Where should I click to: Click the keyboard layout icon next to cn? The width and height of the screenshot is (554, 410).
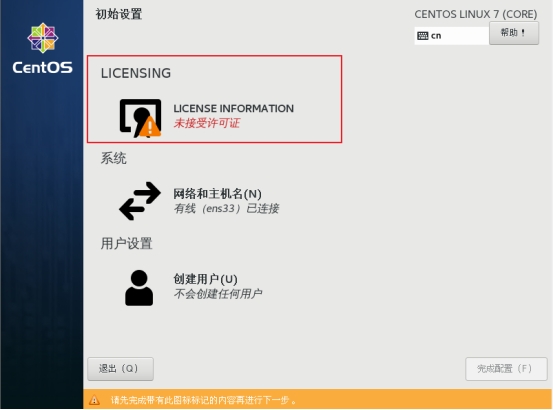tap(423, 36)
